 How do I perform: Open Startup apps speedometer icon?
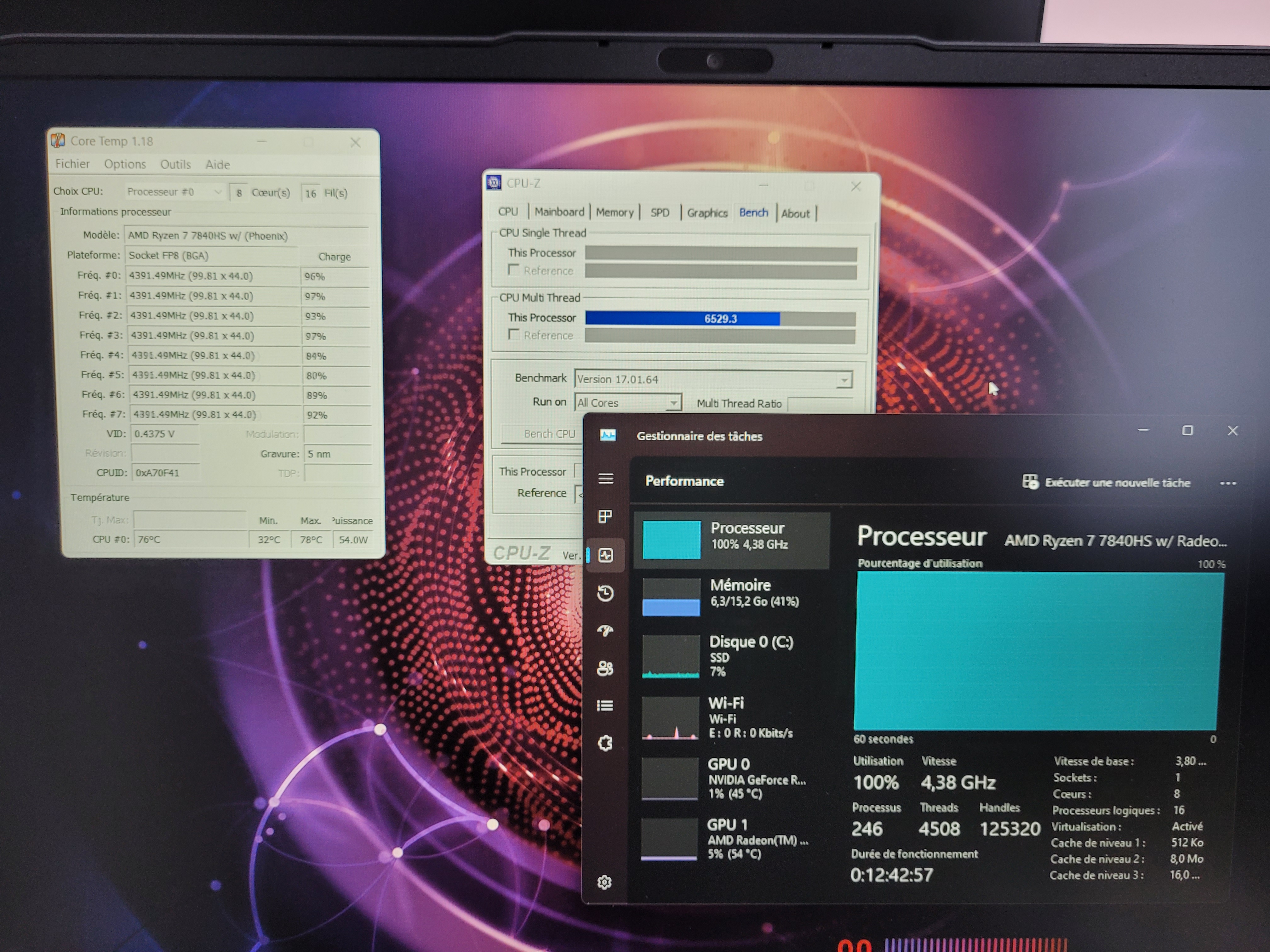tap(605, 631)
